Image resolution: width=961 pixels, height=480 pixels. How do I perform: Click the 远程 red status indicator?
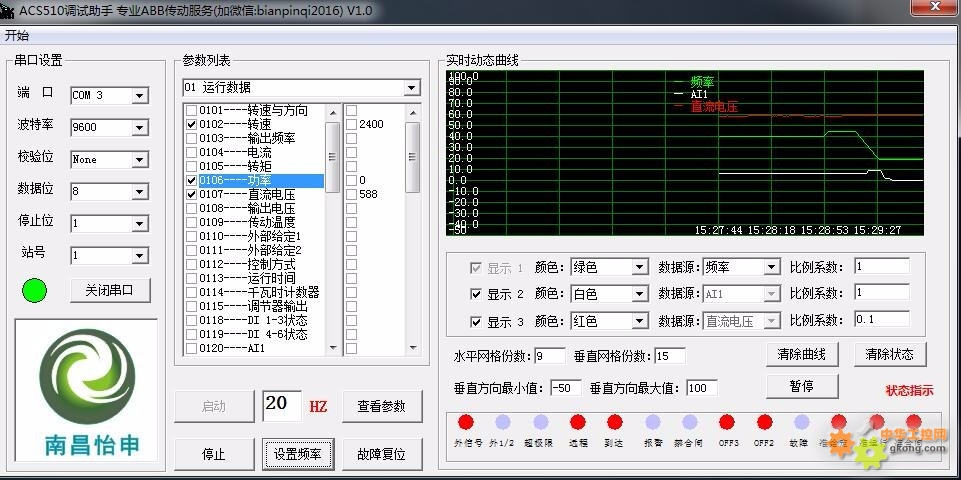[577, 422]
